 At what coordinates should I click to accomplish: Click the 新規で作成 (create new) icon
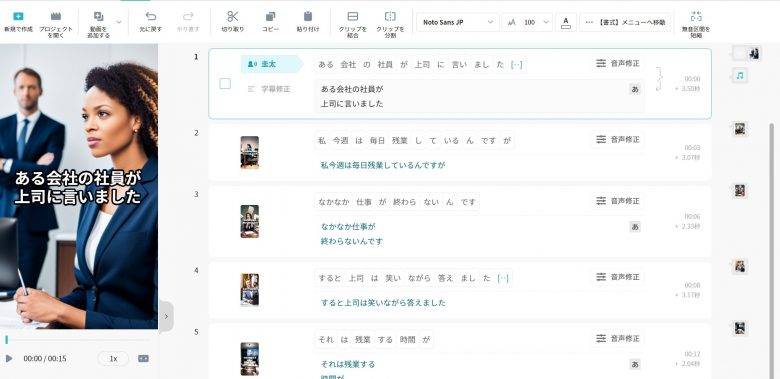point(18,16)
